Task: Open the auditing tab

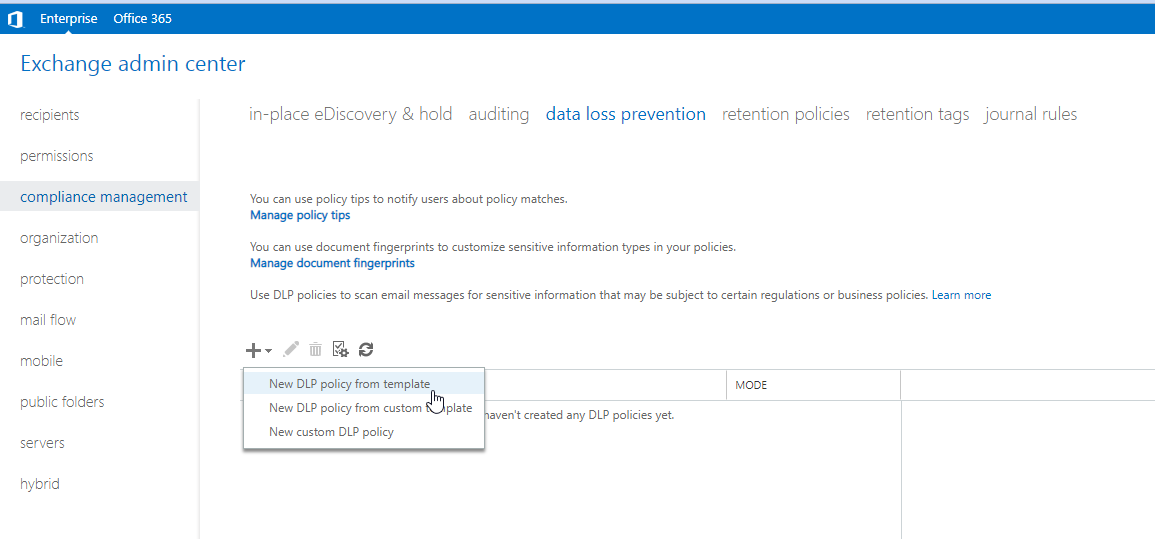Action: pyautogui.click(x=499, y=114)
